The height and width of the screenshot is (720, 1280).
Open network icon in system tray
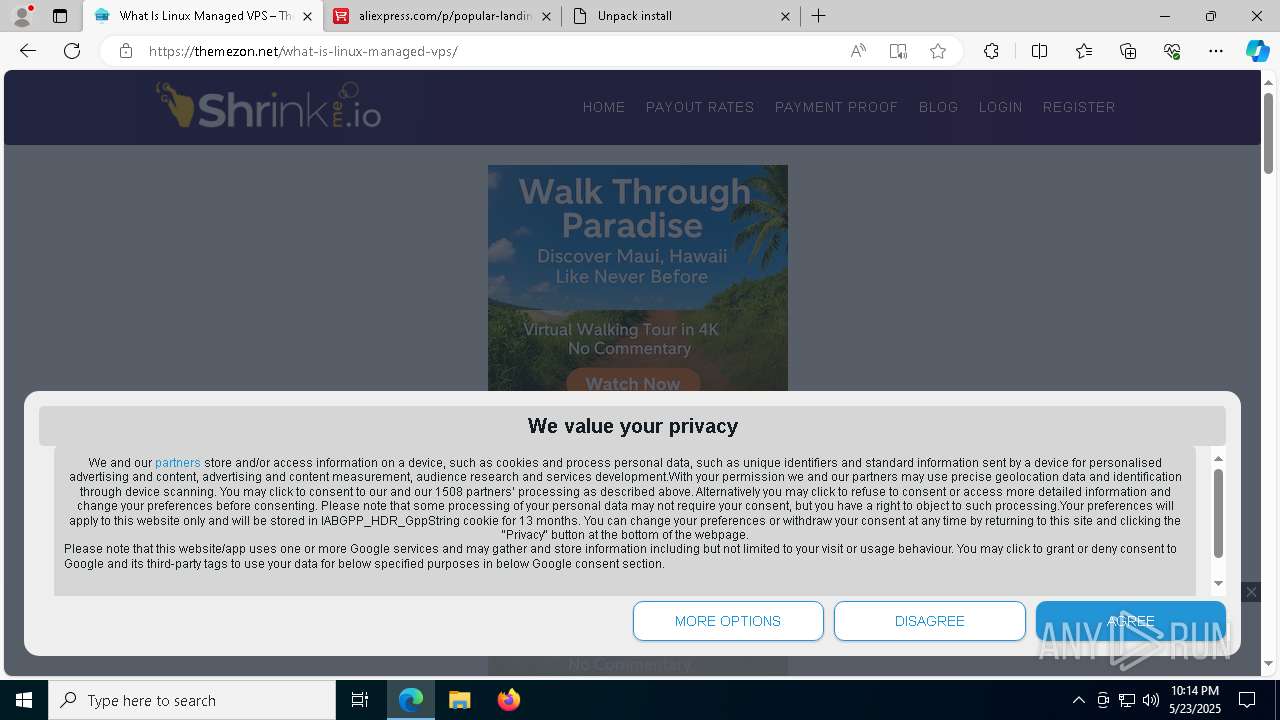[1127, 700]
